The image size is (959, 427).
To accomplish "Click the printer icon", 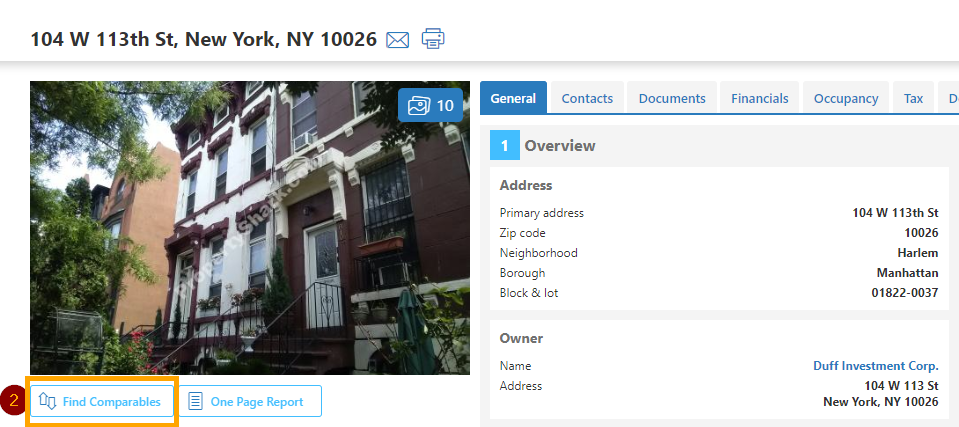I will point(433,39).
